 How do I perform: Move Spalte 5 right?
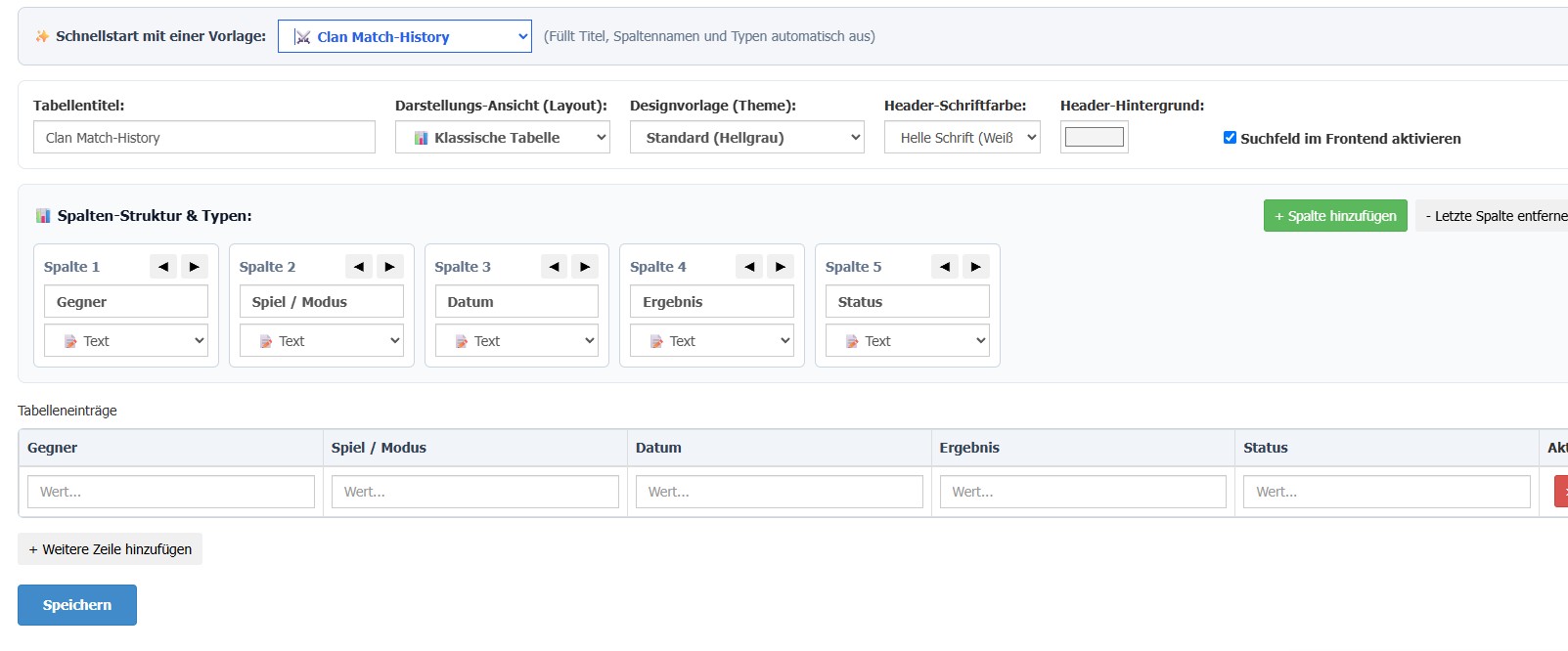pos(976,267)
